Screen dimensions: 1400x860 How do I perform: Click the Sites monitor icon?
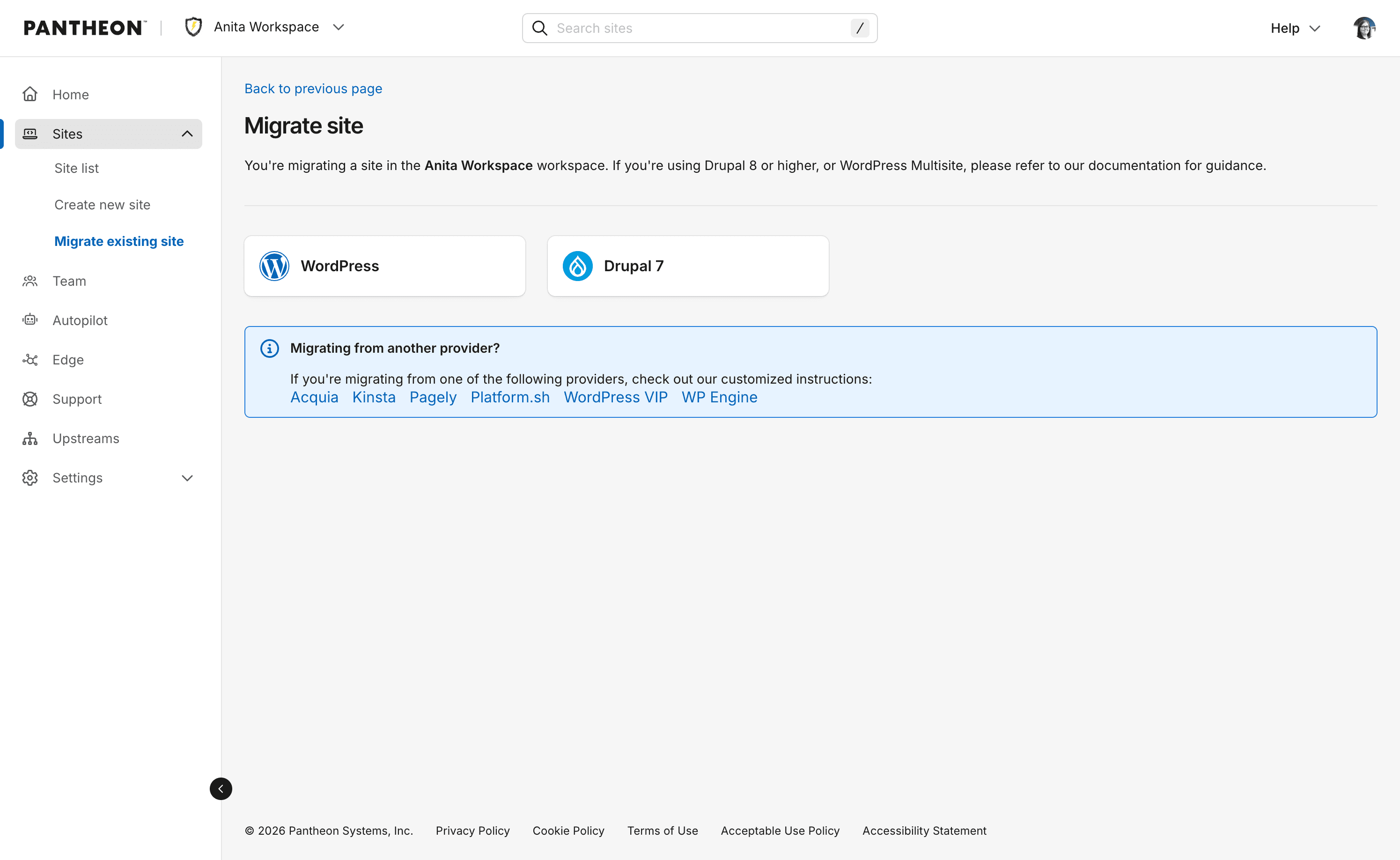pyautogui.click(x=30, y=133)
